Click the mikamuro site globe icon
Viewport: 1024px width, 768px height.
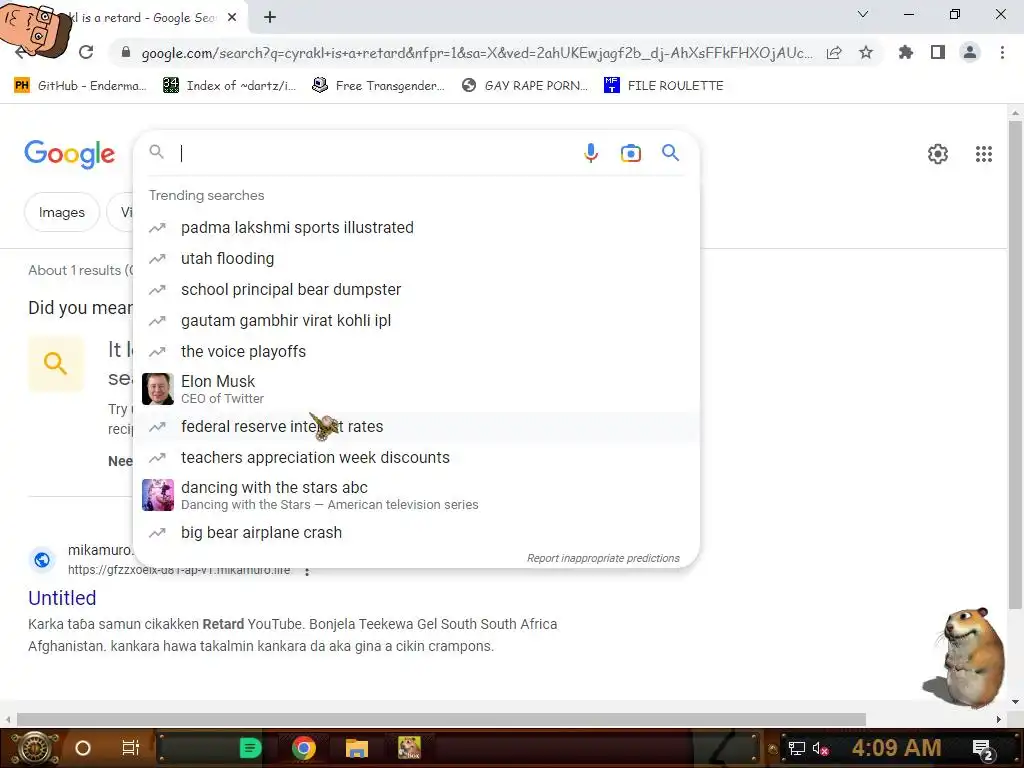click(42, 560)
